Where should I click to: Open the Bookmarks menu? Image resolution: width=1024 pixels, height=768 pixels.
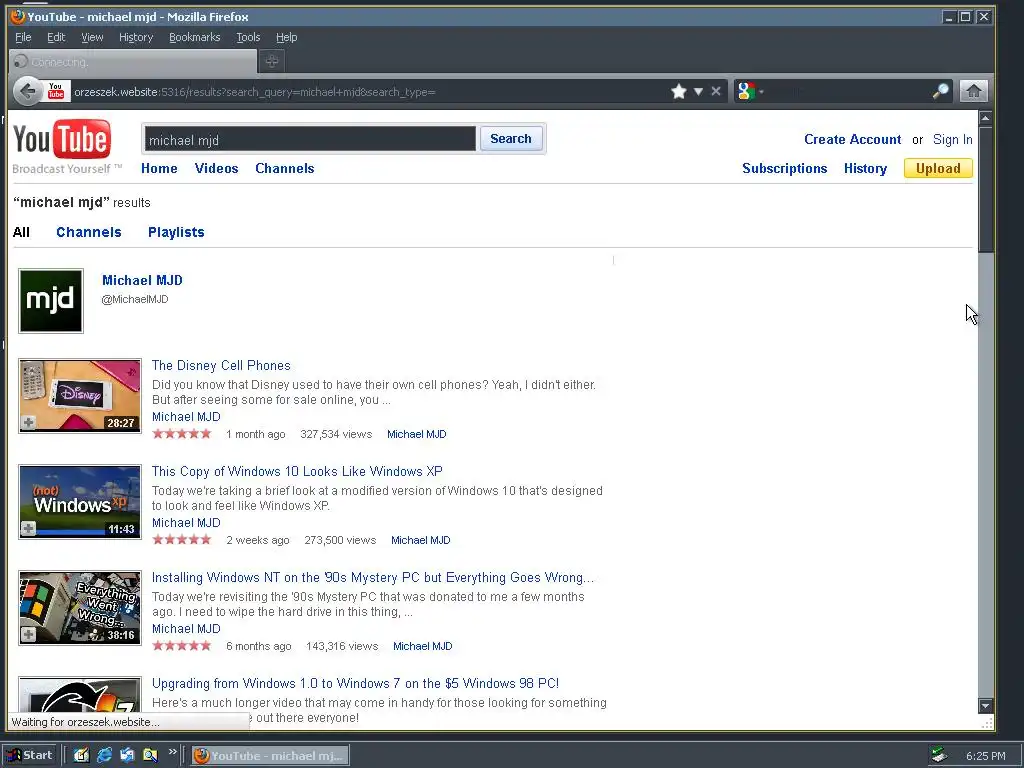pyautogui.click(x=195, y=37)
